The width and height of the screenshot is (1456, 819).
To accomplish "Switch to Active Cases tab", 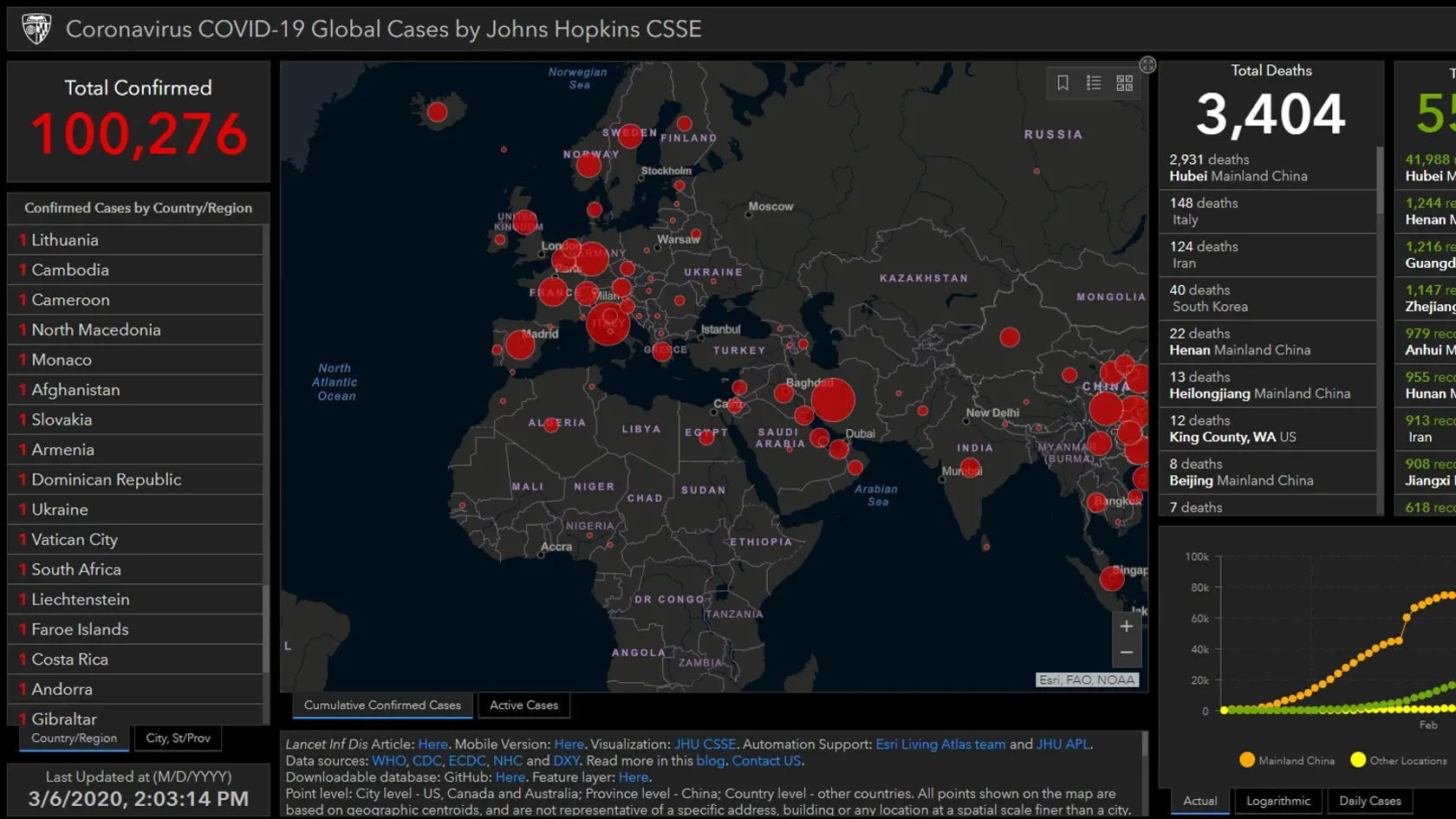I will [523, 705].
